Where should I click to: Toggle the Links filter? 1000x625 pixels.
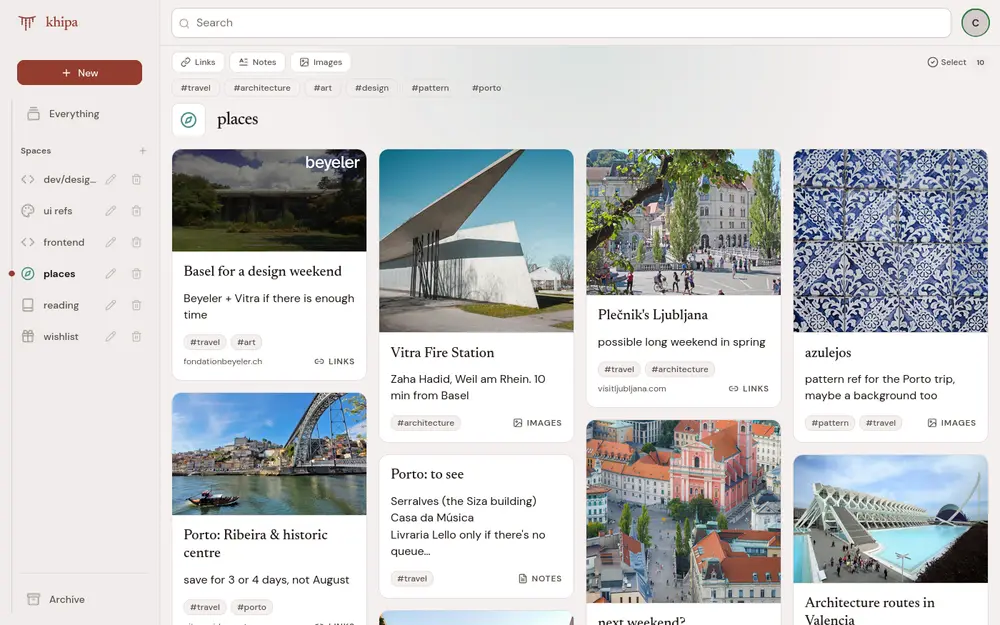tap(198, 62)
